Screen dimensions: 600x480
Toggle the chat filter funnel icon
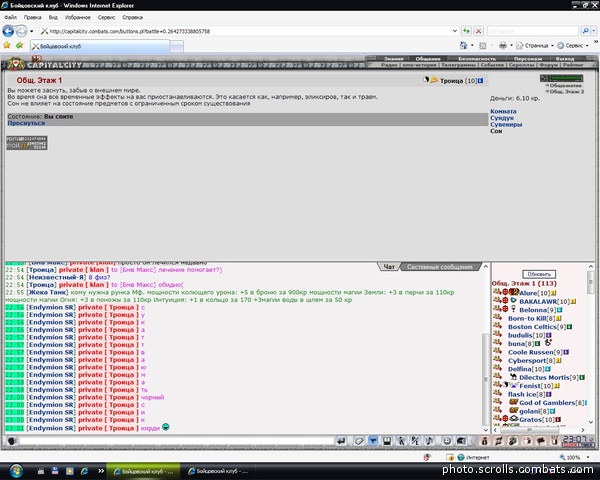point(373,441)
